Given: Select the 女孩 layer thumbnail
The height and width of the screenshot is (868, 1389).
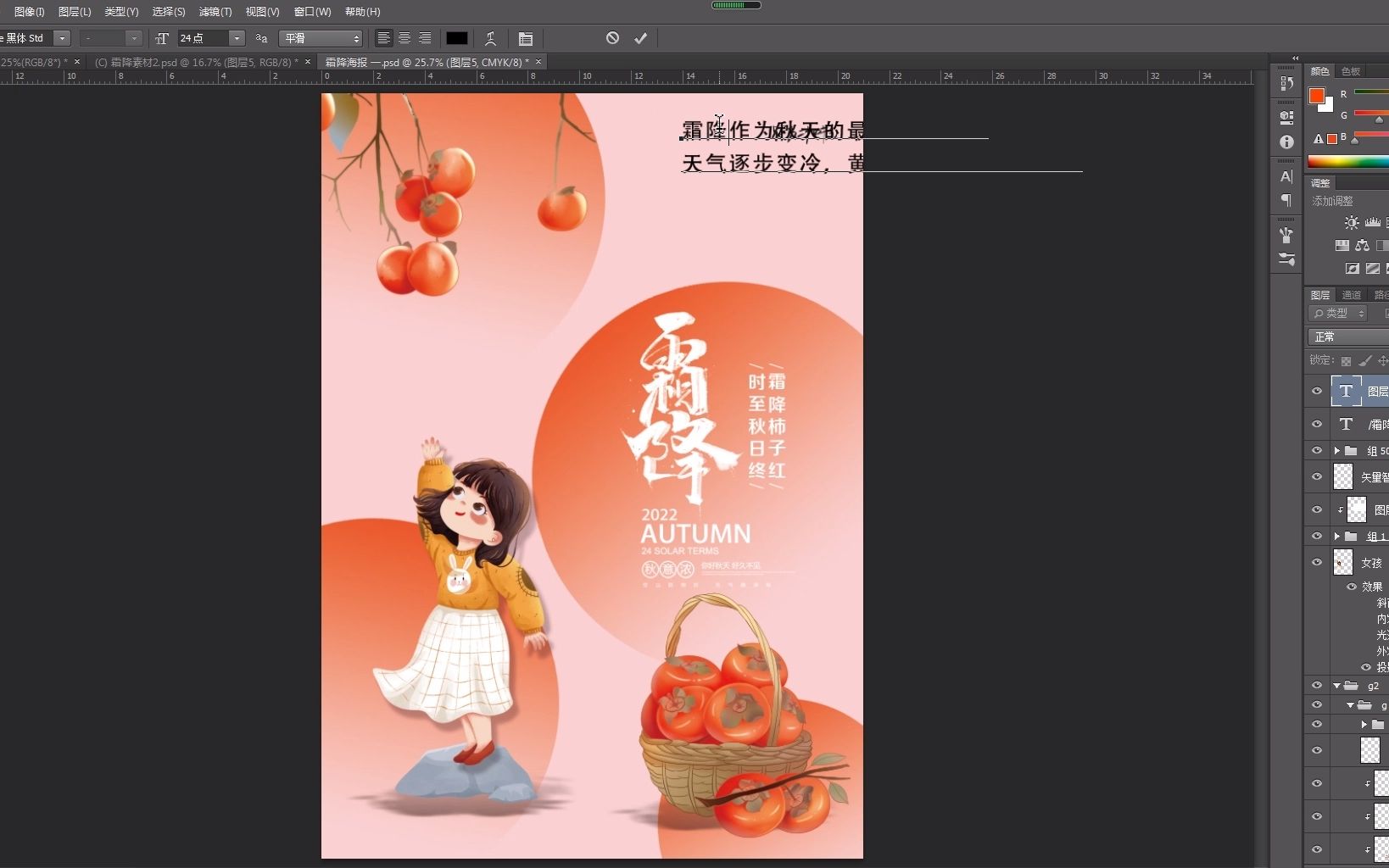Looking at the screenshot, I should 1343,562.
